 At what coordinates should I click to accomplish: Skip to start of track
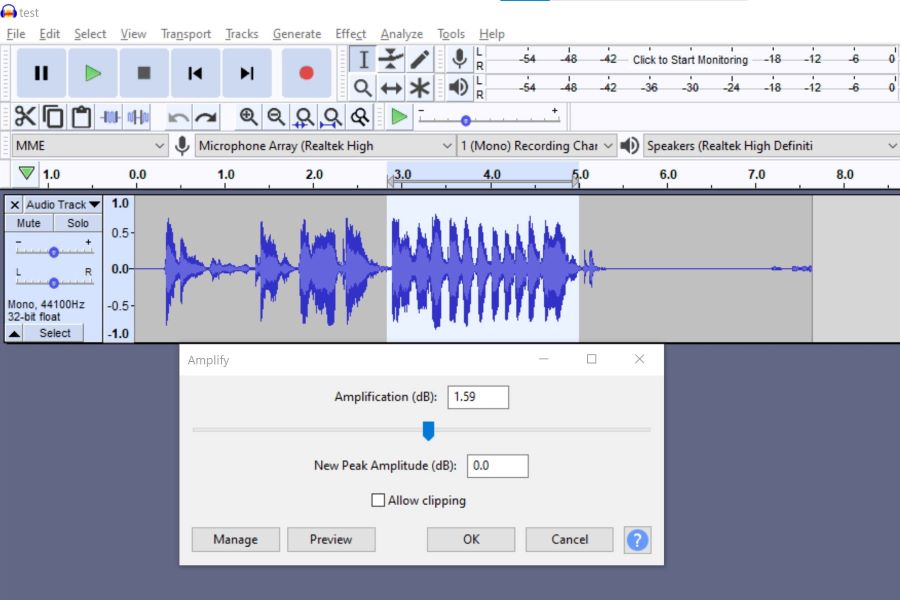coord(195,73)
